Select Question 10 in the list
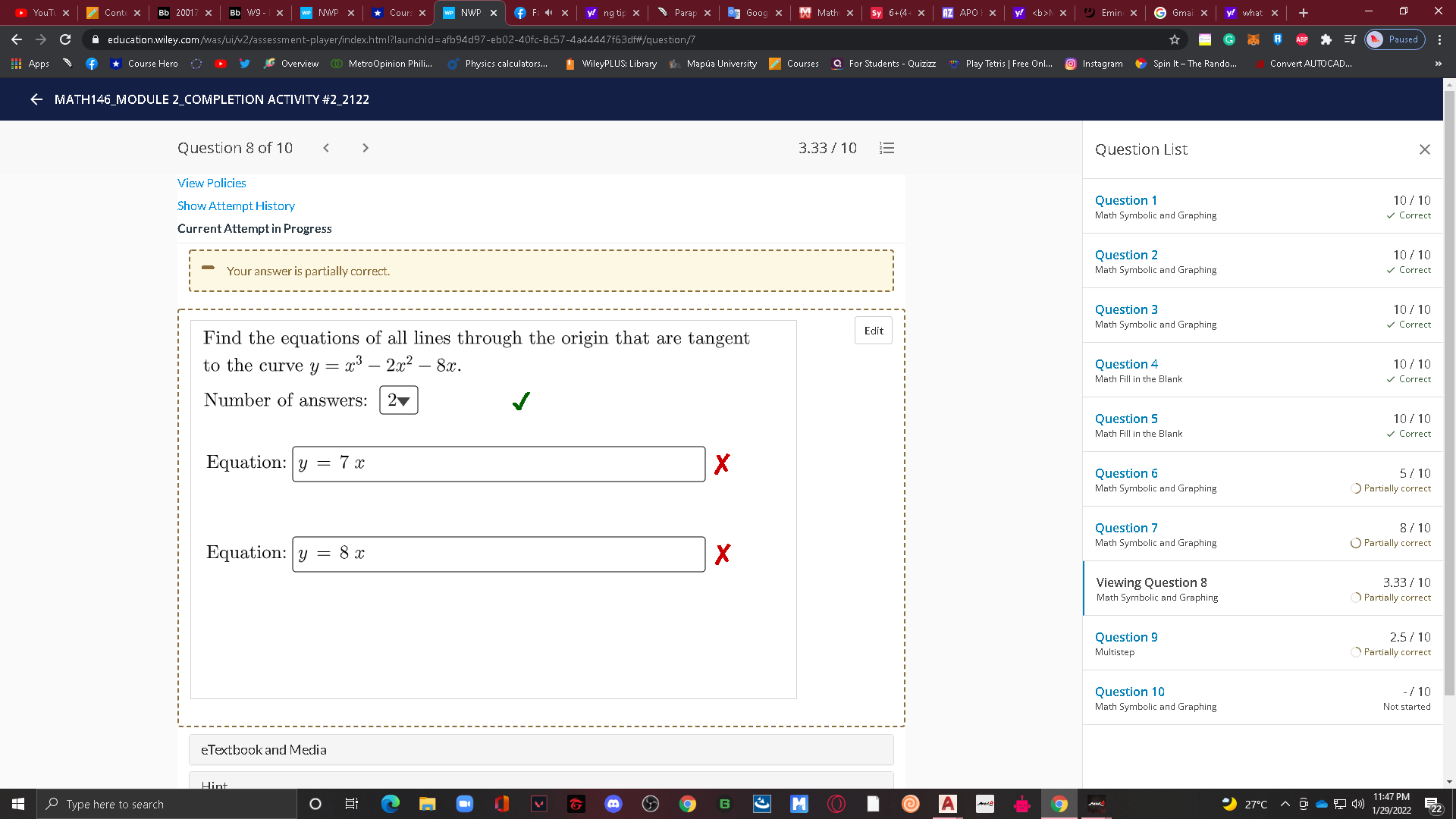Image resolution: width=1456 pixels, height=819 pixels. 1129,692
